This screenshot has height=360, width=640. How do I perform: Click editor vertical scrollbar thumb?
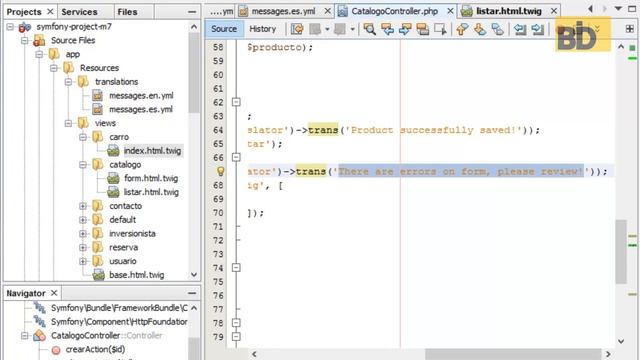[621, 251]
